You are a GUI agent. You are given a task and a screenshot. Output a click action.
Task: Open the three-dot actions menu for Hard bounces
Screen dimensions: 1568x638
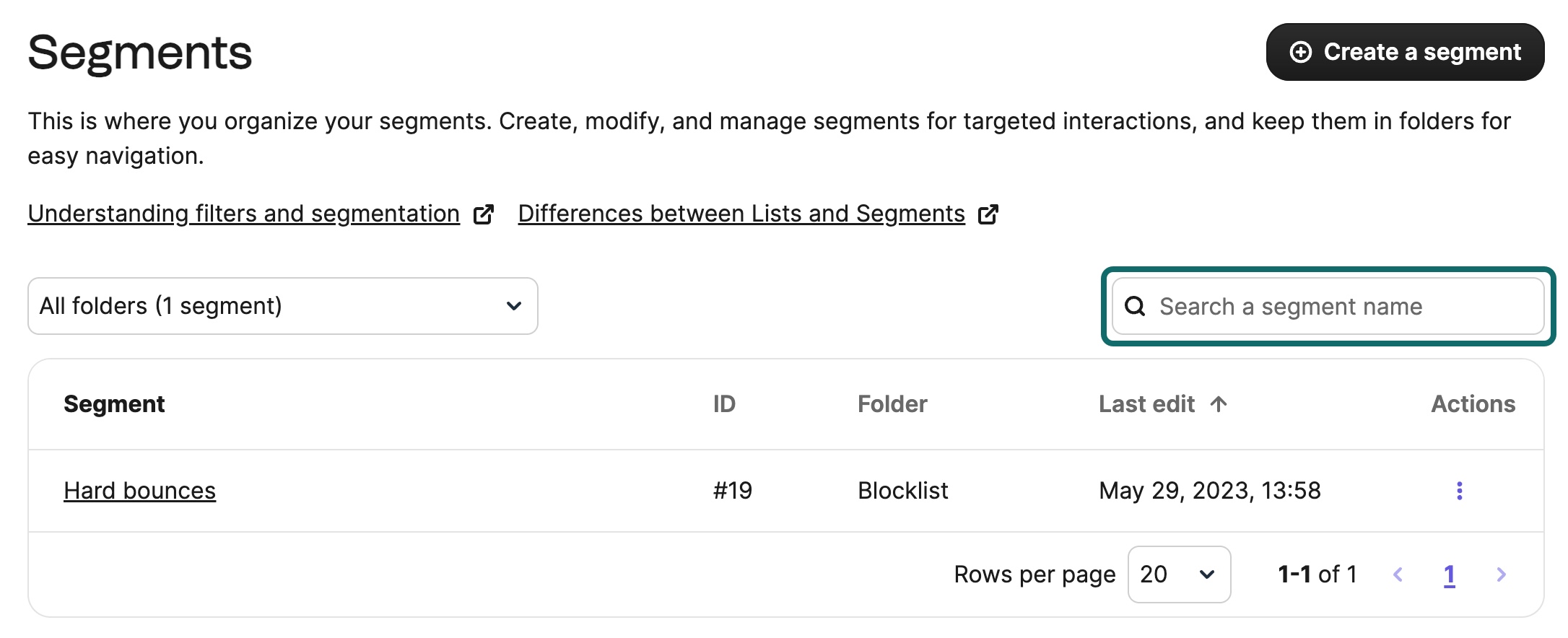click(1459, 491)
